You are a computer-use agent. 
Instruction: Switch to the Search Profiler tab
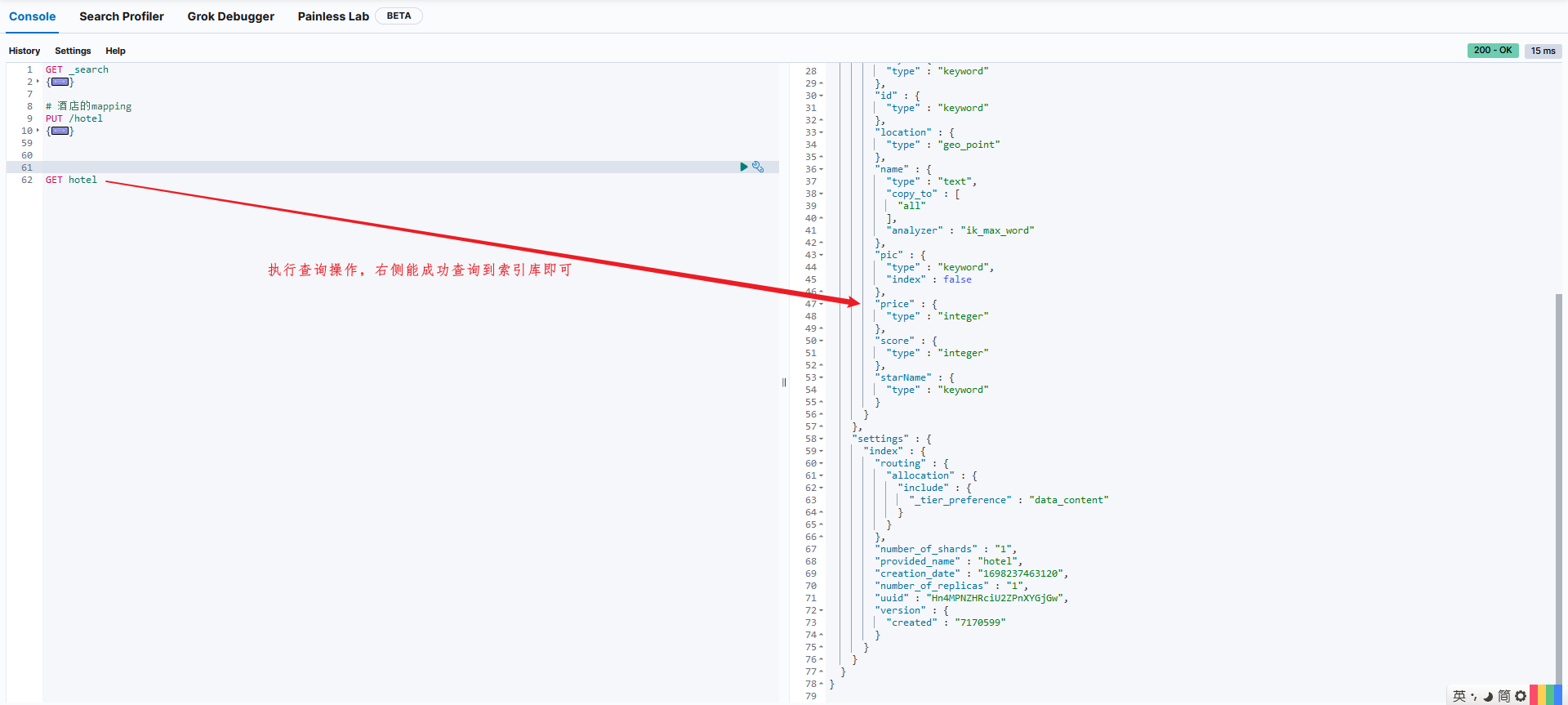[122, 16]
